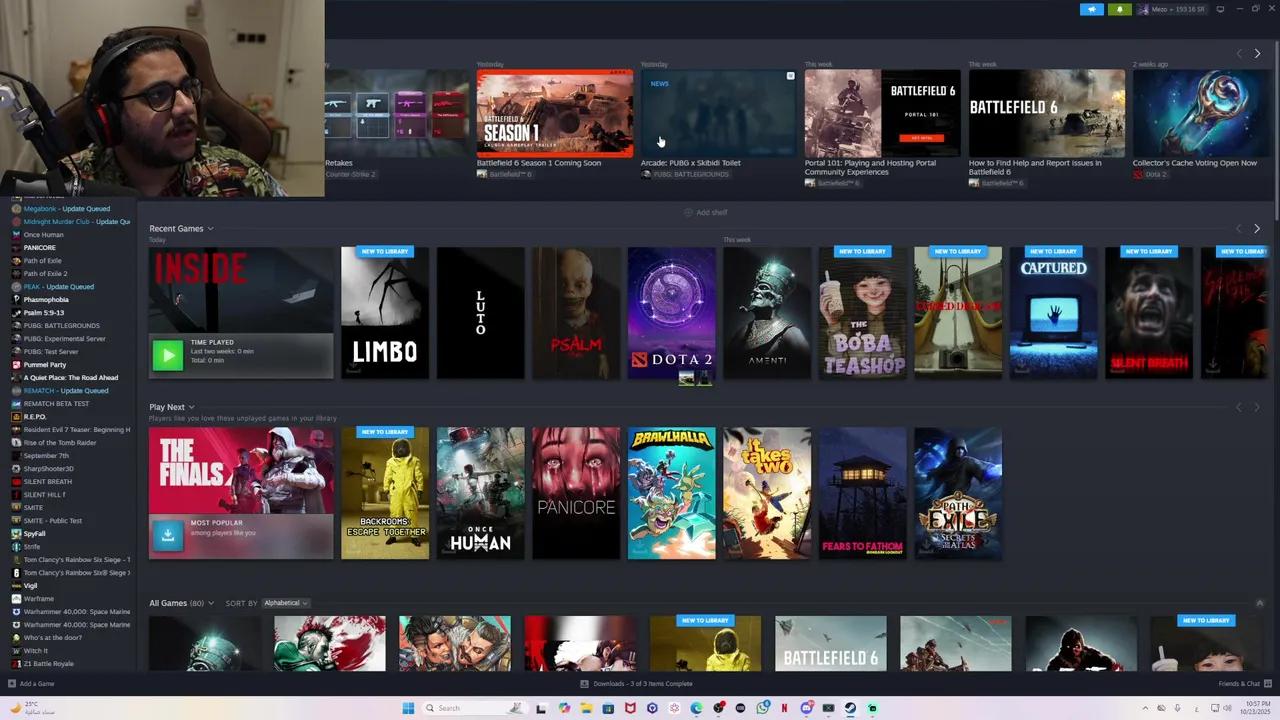Open weather widget on taskbar
Screen dimensions: 1280x720
click(x=32, y=708)
